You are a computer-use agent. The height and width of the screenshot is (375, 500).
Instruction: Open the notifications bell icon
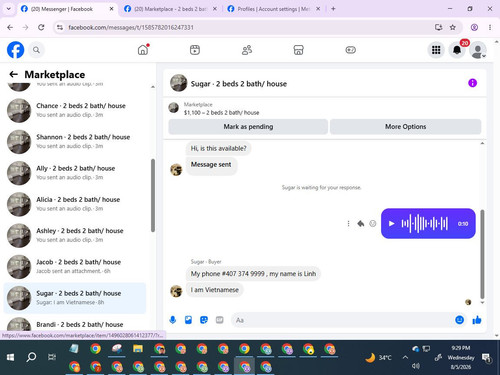coord(457,50)
